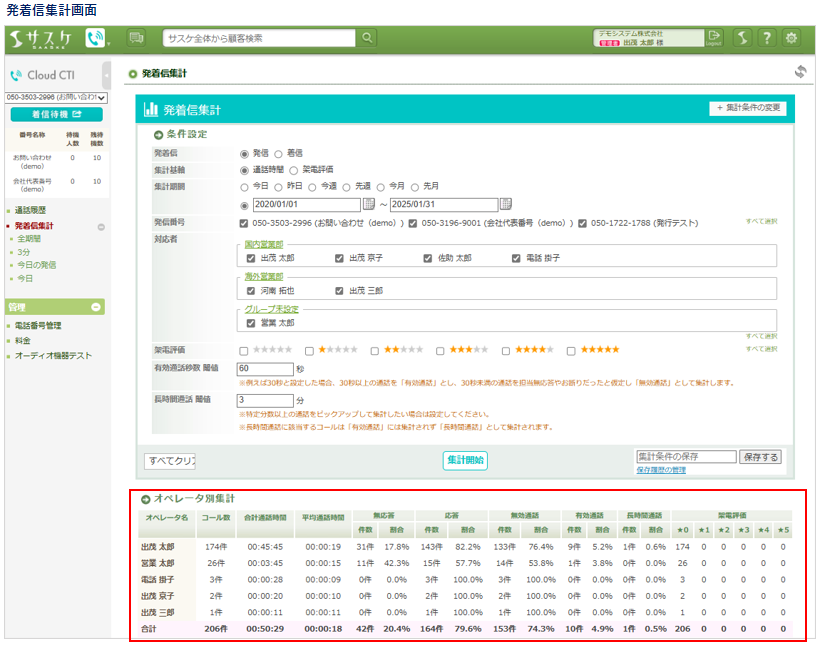
Task: Select the 今日 period radio button
Action: [244, 187]
